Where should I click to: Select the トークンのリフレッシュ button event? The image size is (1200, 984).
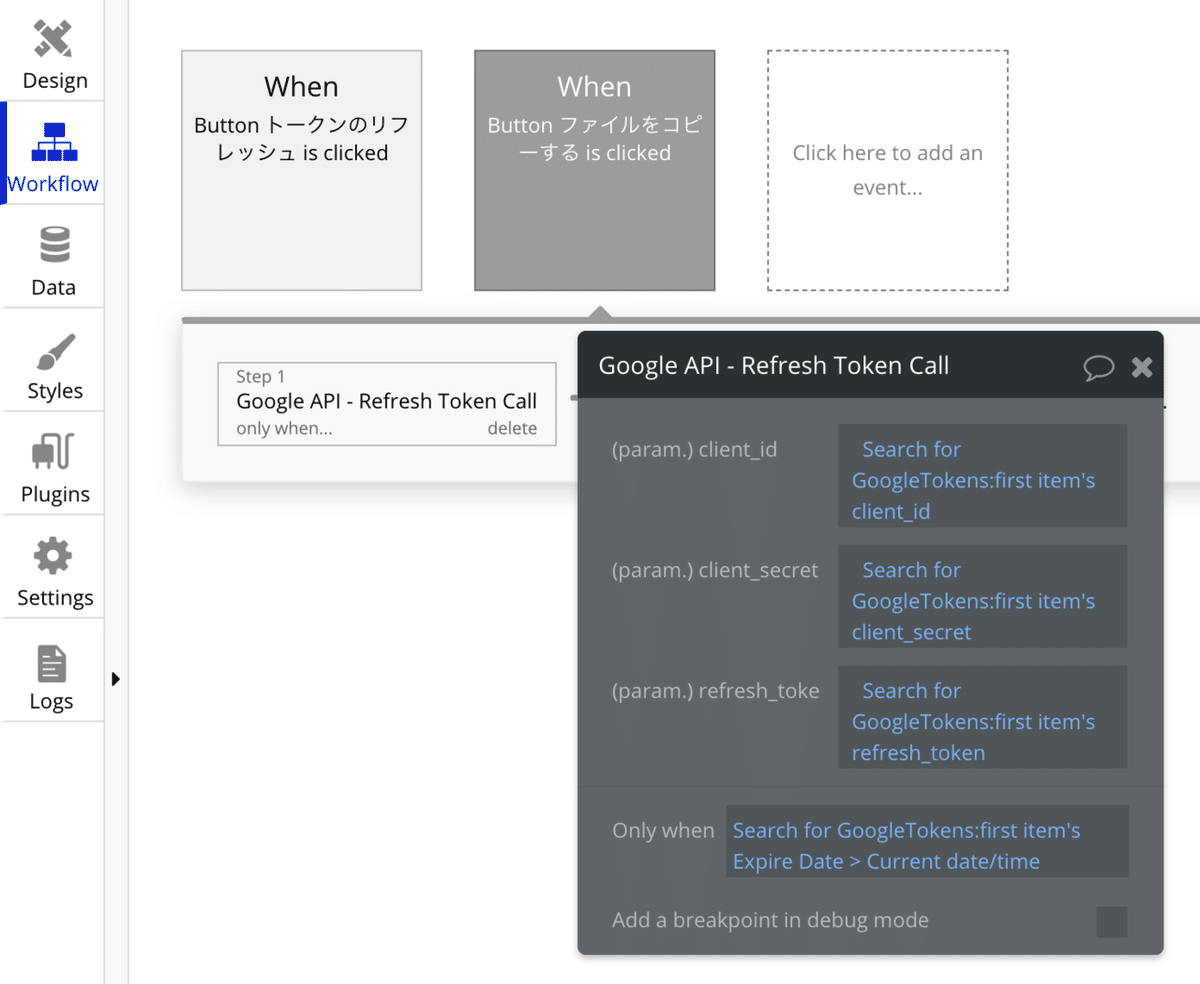301,170
